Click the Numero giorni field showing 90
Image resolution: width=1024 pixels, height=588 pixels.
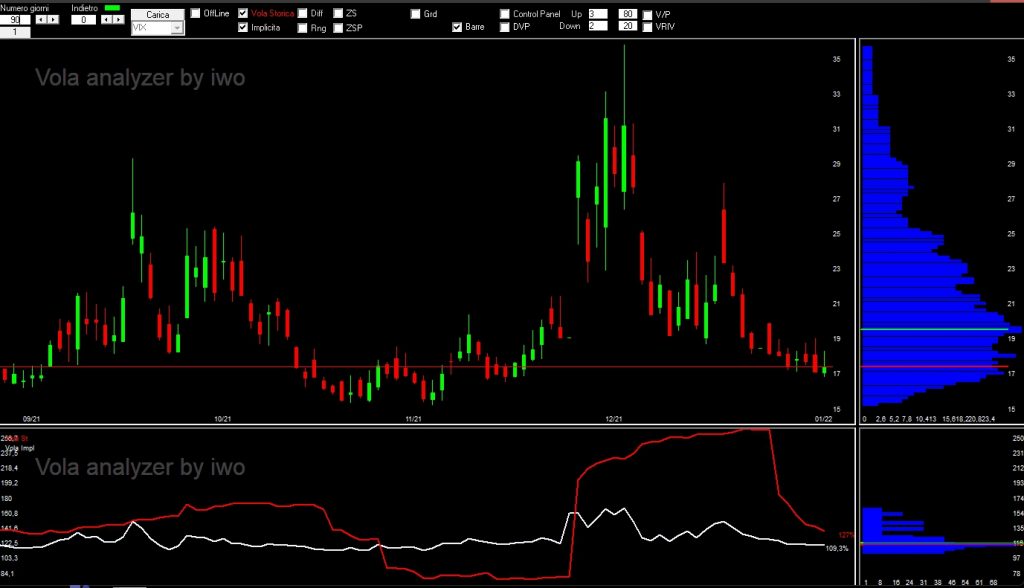coord(15,20)
